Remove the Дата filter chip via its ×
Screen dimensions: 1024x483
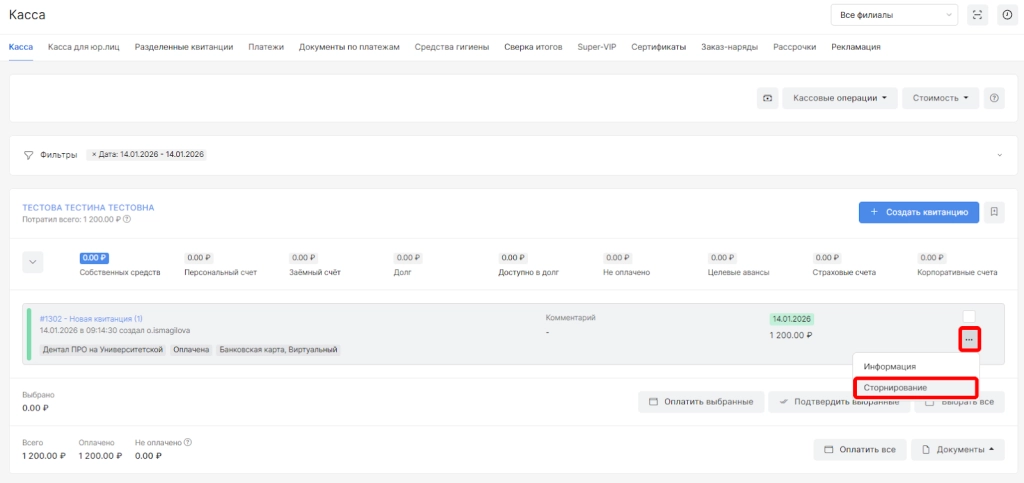click(x=94, y=155)
